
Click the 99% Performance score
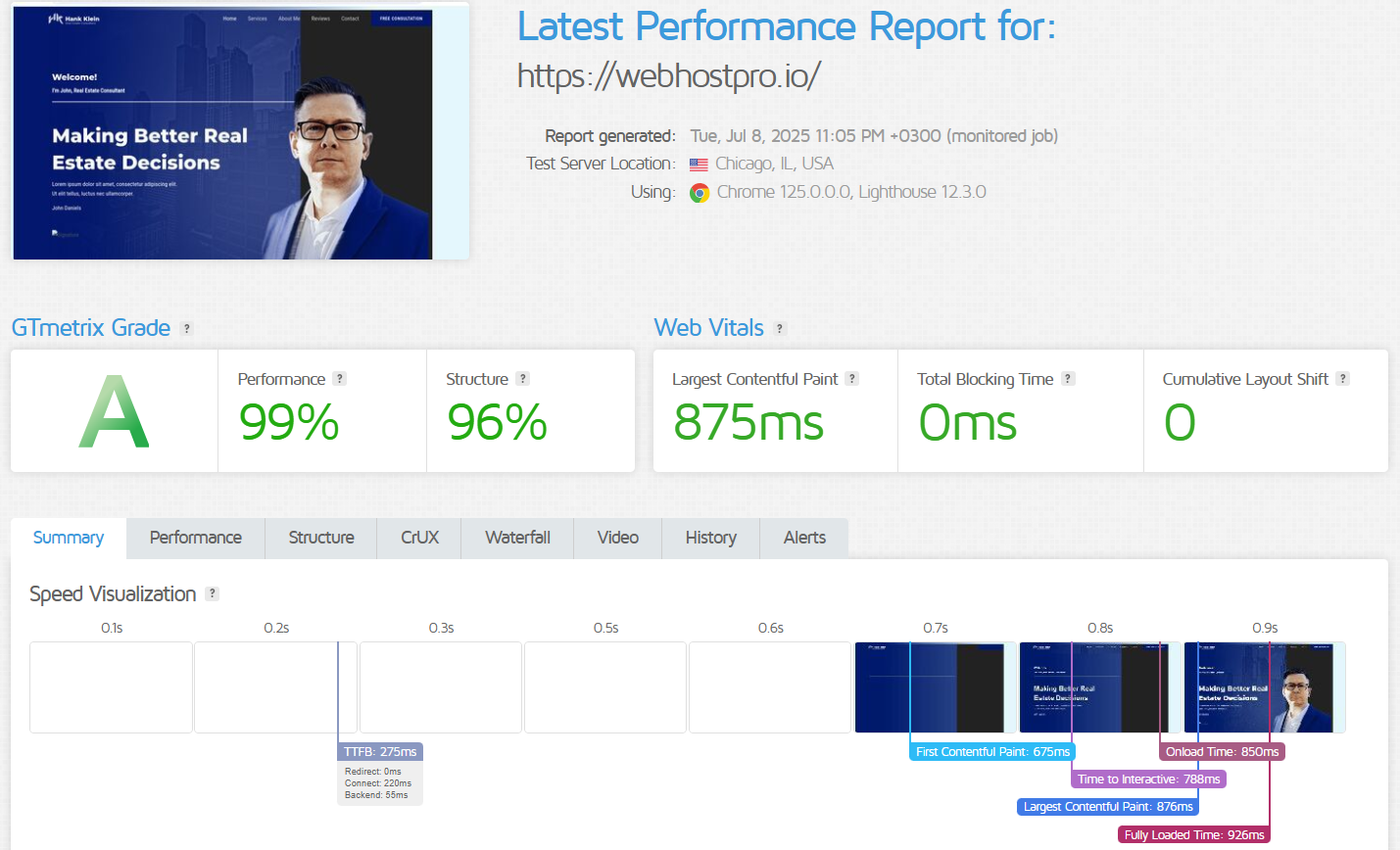289,423
